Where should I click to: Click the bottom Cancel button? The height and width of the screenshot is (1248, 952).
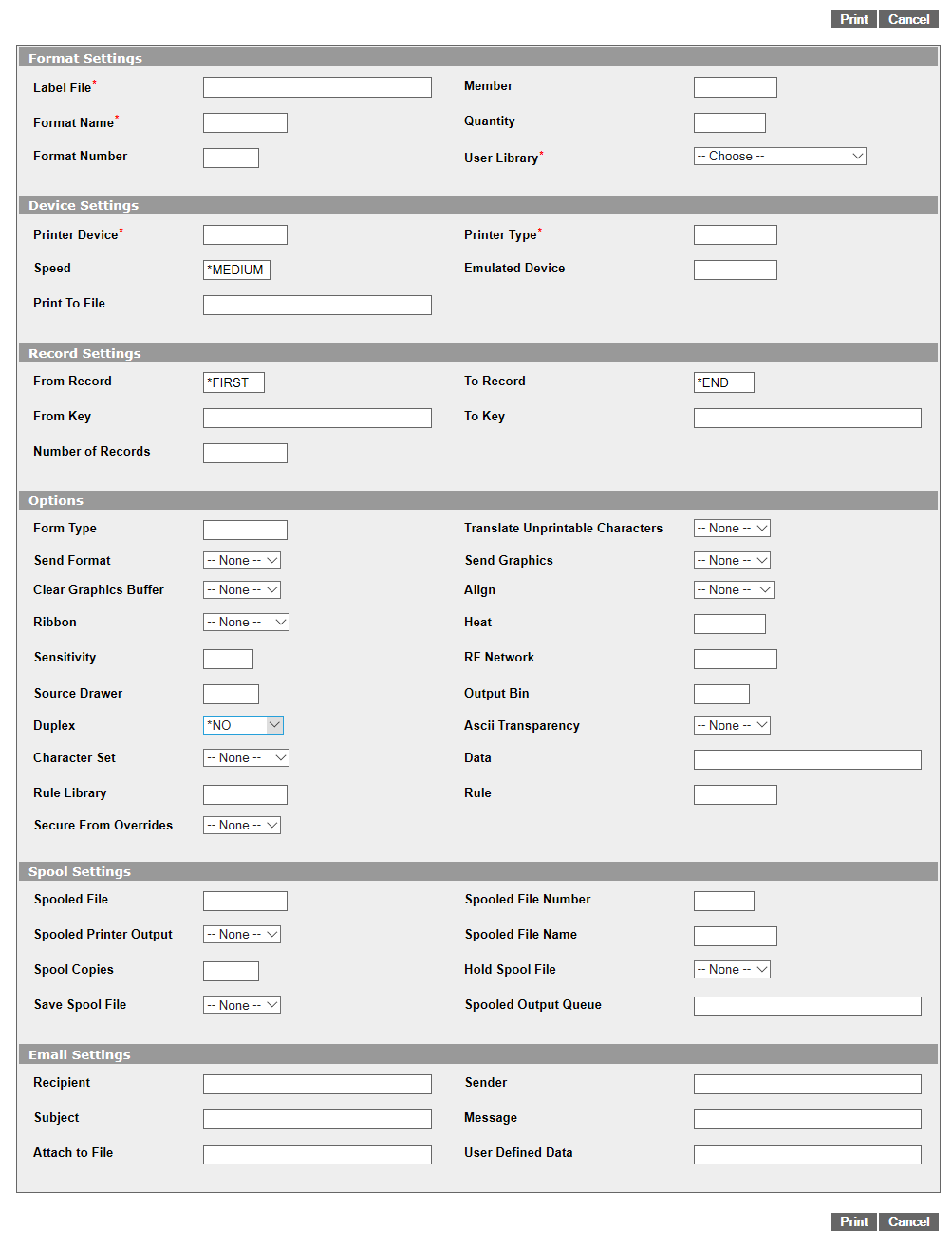point(908,1221)
